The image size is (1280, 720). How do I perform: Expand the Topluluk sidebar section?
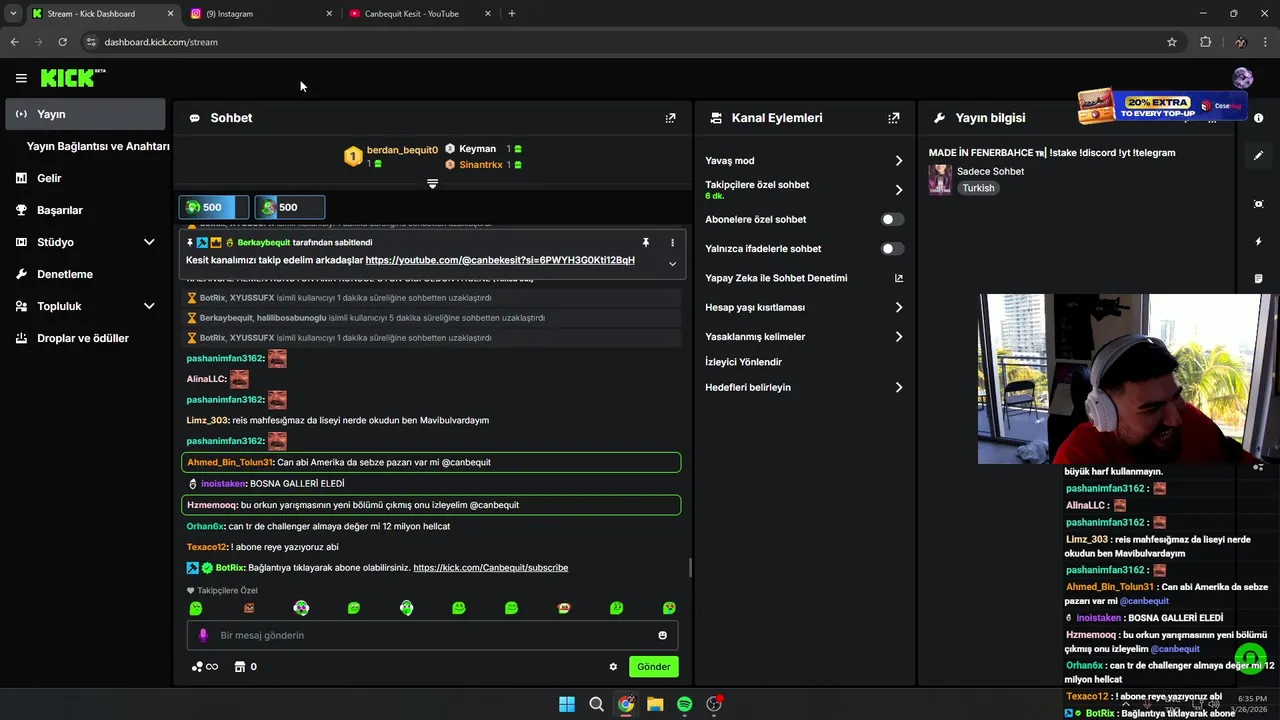coord(149,306)
